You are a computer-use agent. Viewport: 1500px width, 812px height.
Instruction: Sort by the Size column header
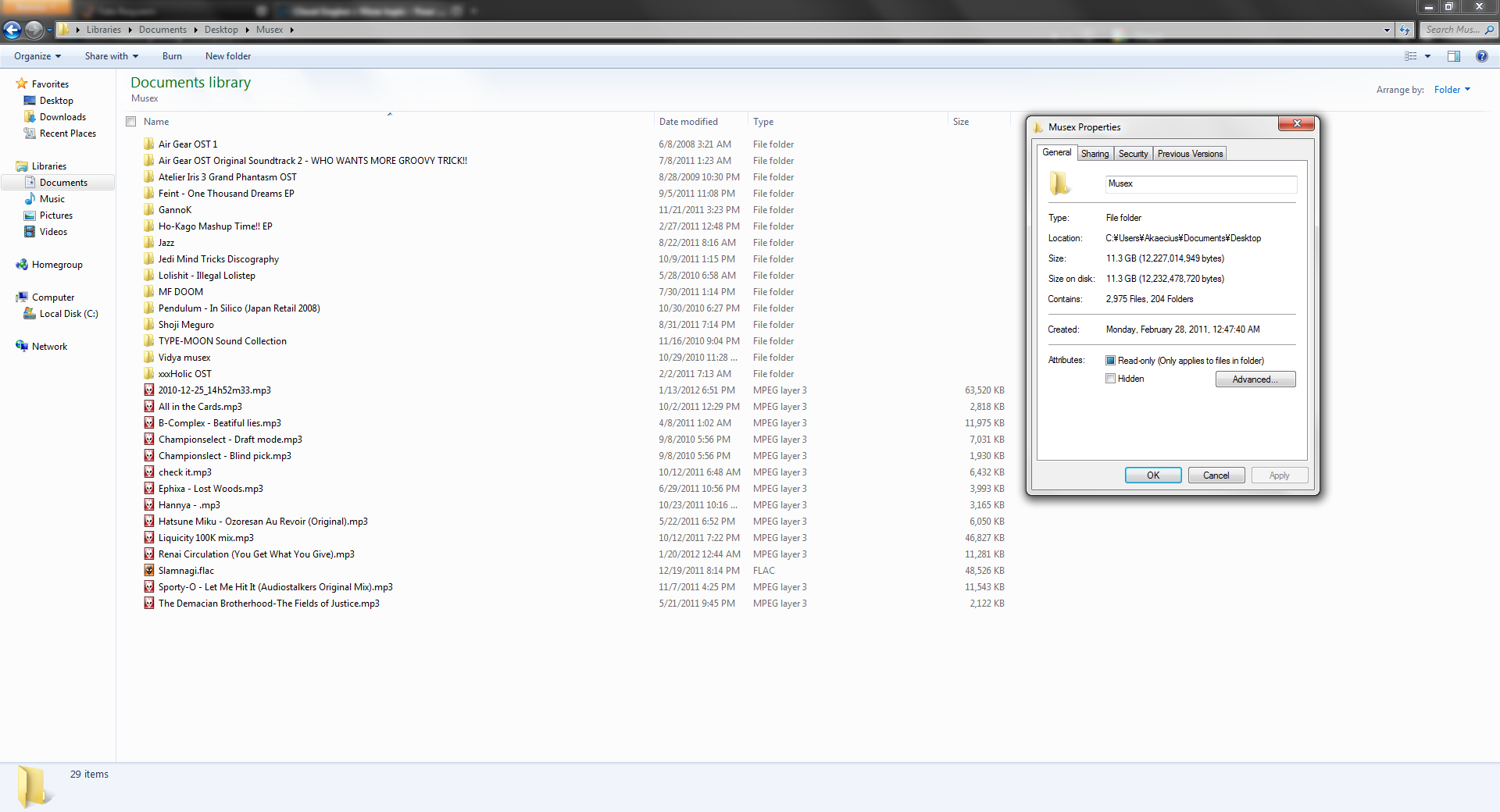pos(978,122)
